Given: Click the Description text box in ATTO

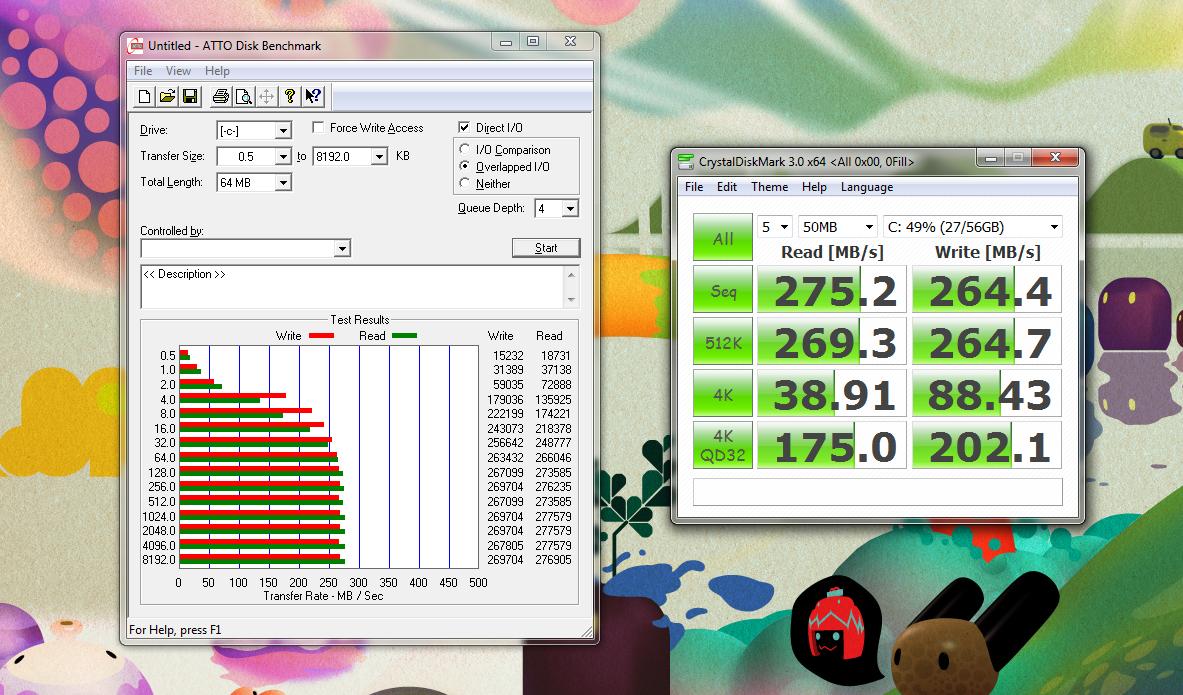Looking at the screenshot, I should click(352, 287).
